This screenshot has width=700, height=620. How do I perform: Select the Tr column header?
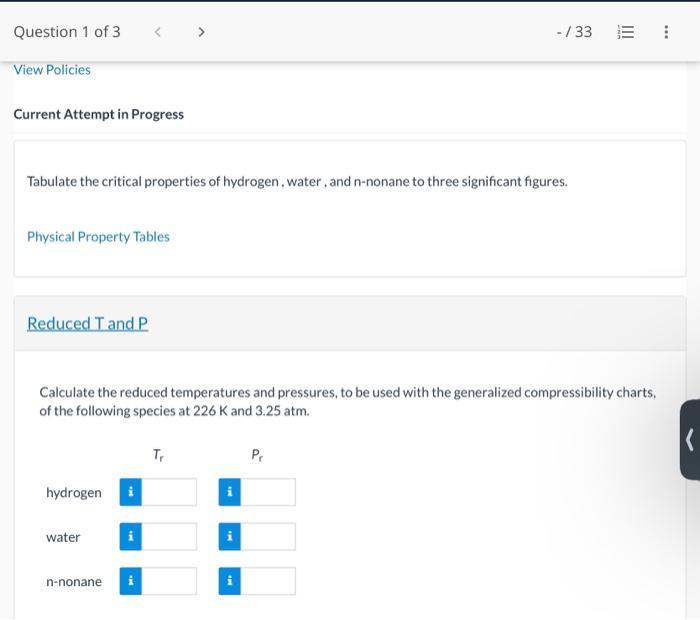[x=158, y=455]
